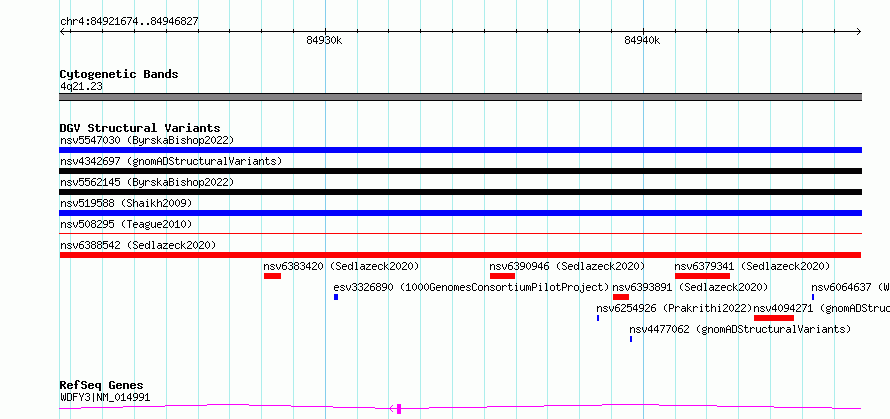Click the 84940k ruler tick label
Viewport: 890px width, 419px height.
click(x=643, y=40)
